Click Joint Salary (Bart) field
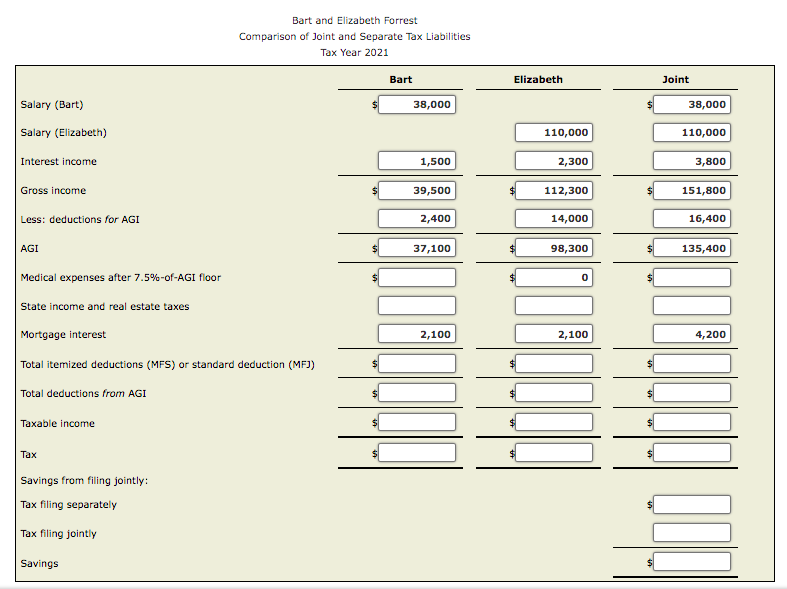 [x=692, y=104]
